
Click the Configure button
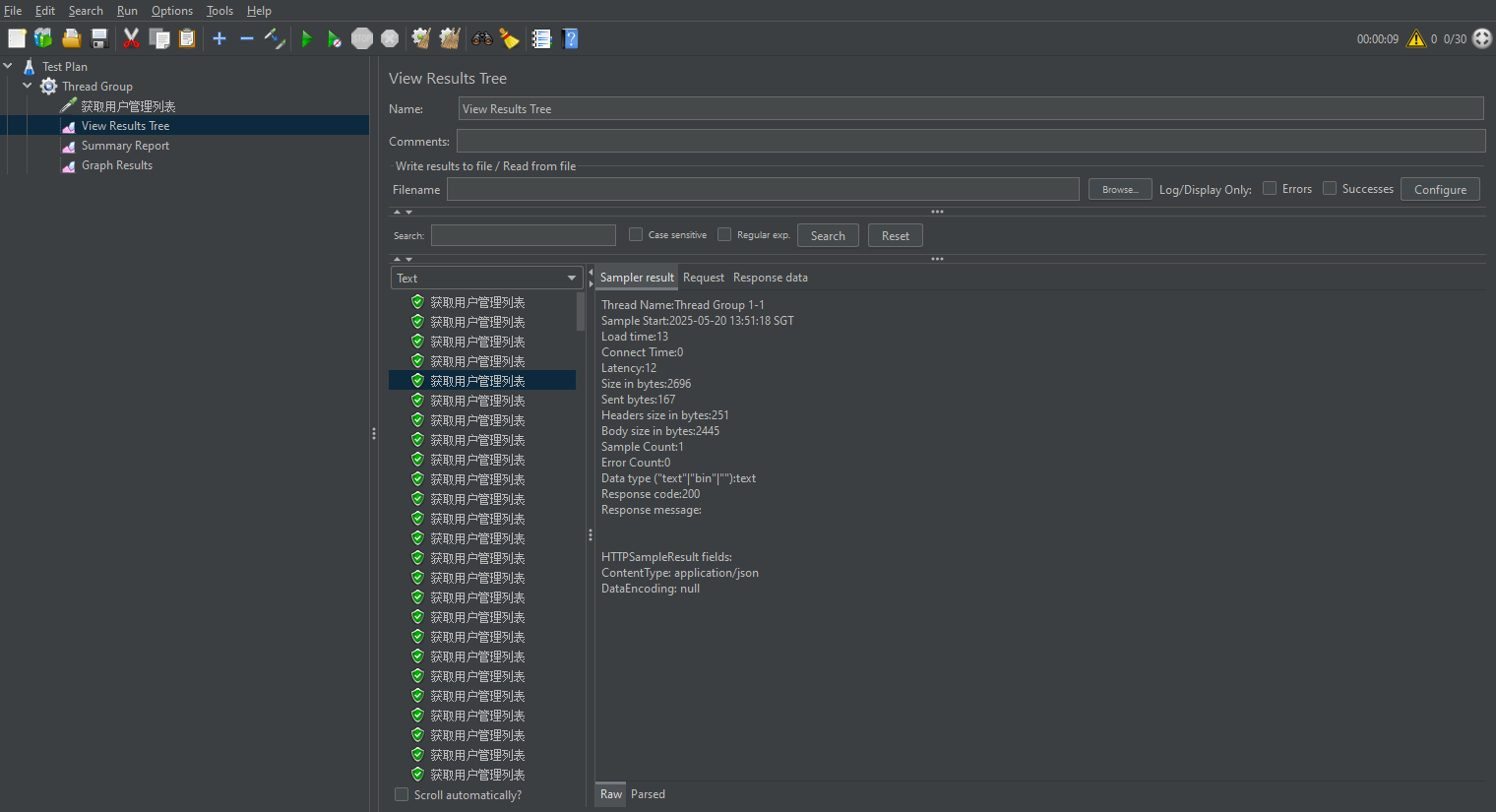coord(1440,189)
